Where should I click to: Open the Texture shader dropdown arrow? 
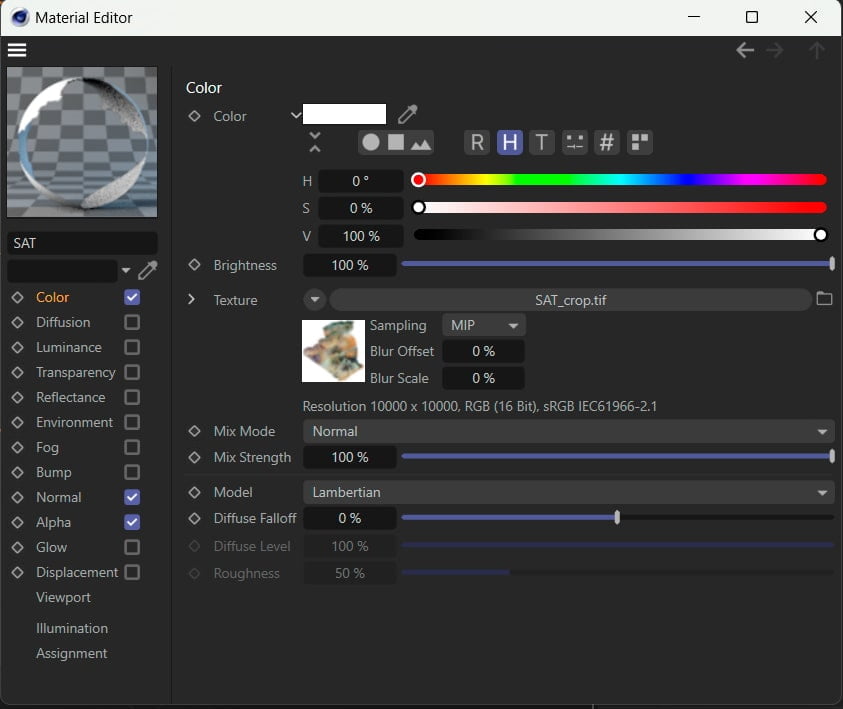pyautogui.click(x=315, y=299)
